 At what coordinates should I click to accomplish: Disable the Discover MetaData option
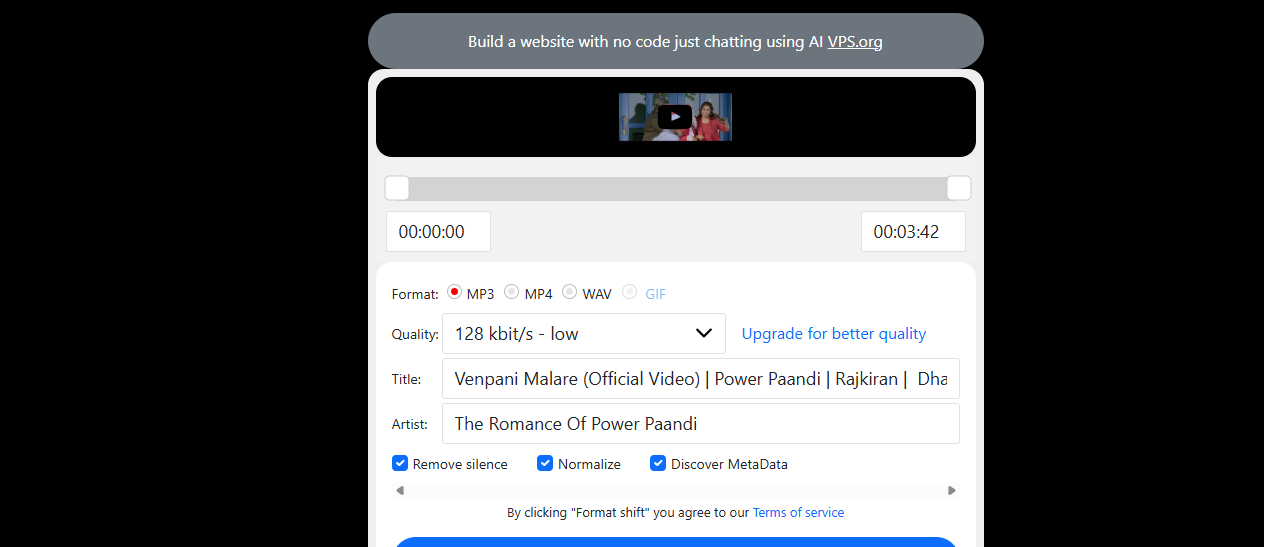coord(658,464)
